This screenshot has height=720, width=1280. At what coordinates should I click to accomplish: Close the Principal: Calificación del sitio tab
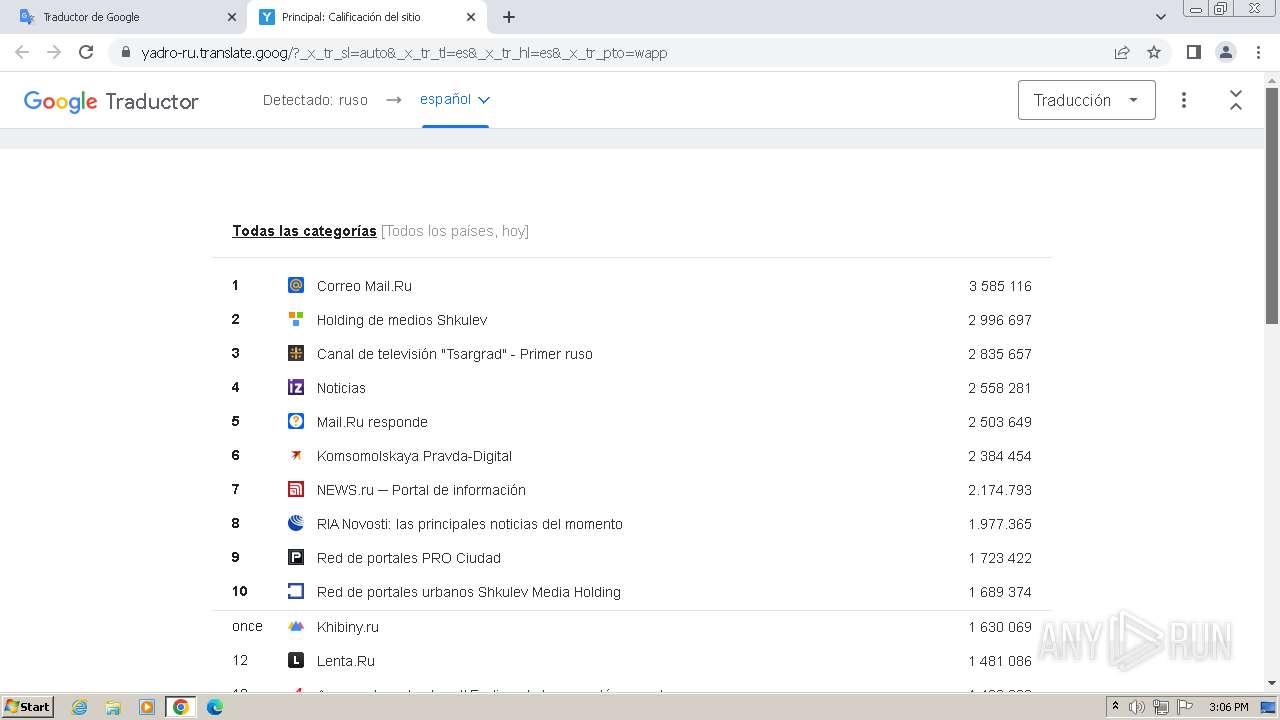pos(472,17)
